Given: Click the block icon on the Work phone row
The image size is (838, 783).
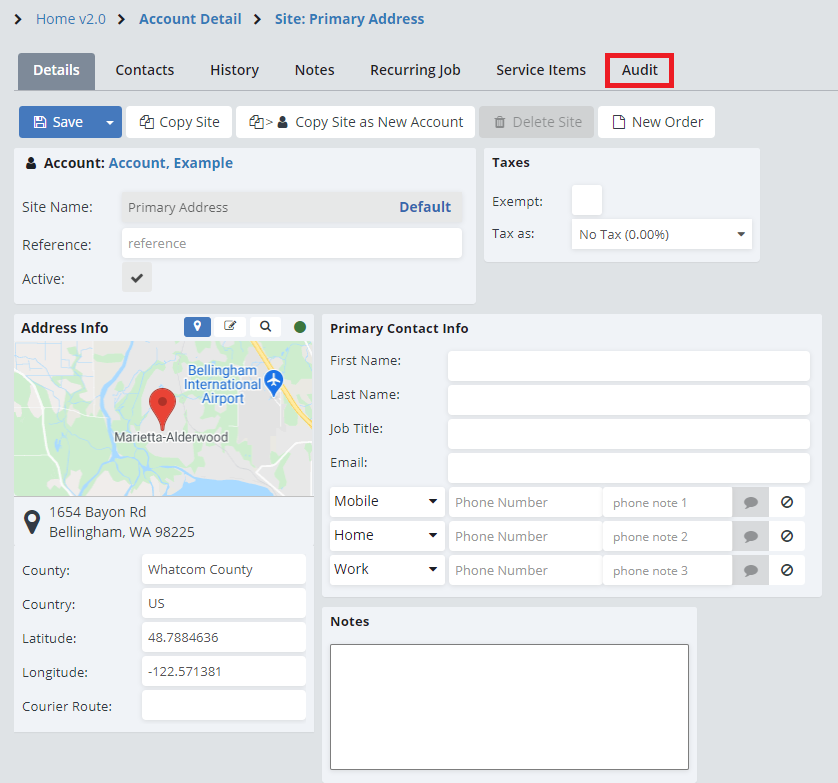Looking at the screenshot, I should click(787, 570).
